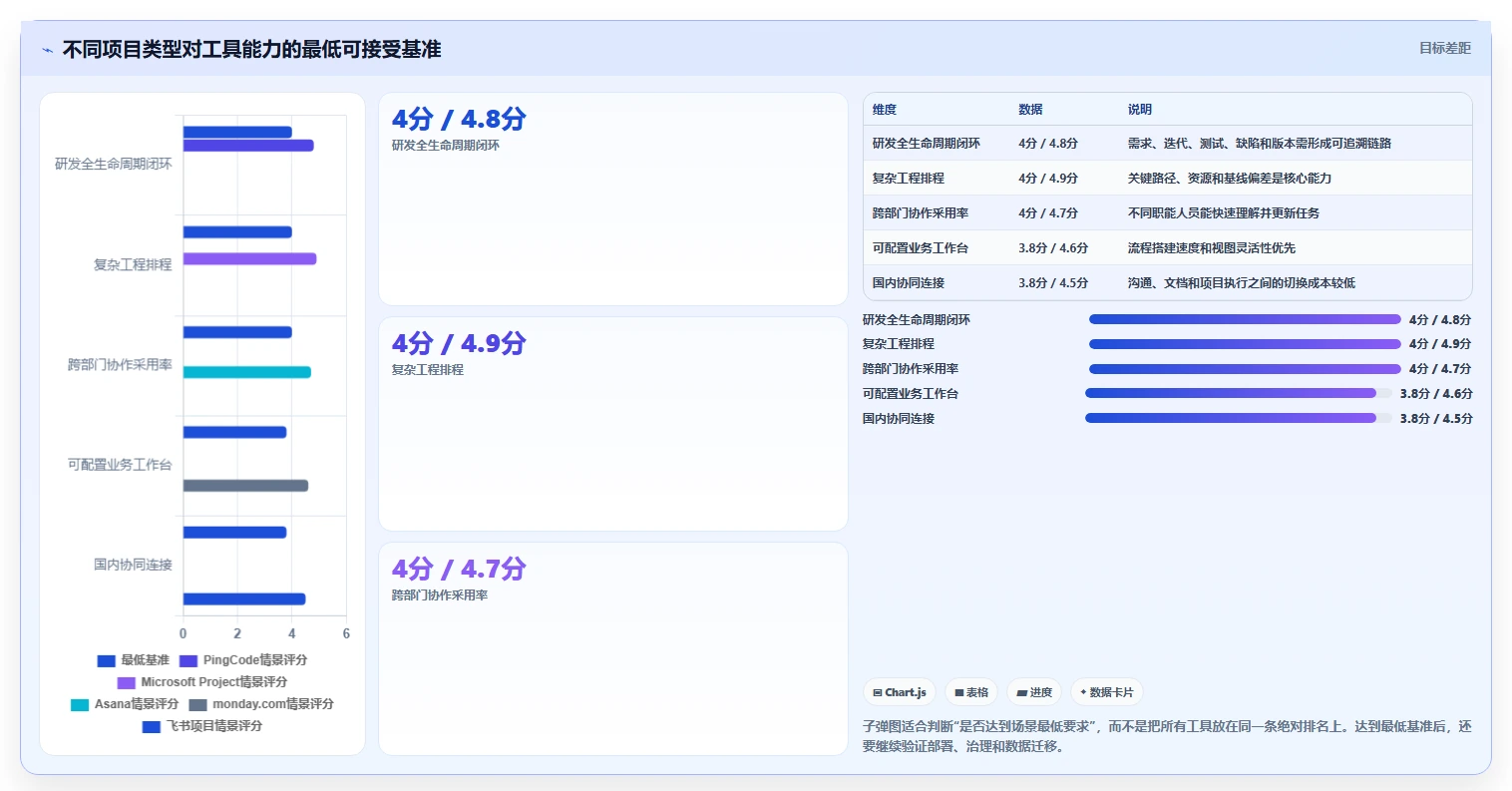
Task: Toggle the PingCode情景评分 legend item
Action: point(242,660)
